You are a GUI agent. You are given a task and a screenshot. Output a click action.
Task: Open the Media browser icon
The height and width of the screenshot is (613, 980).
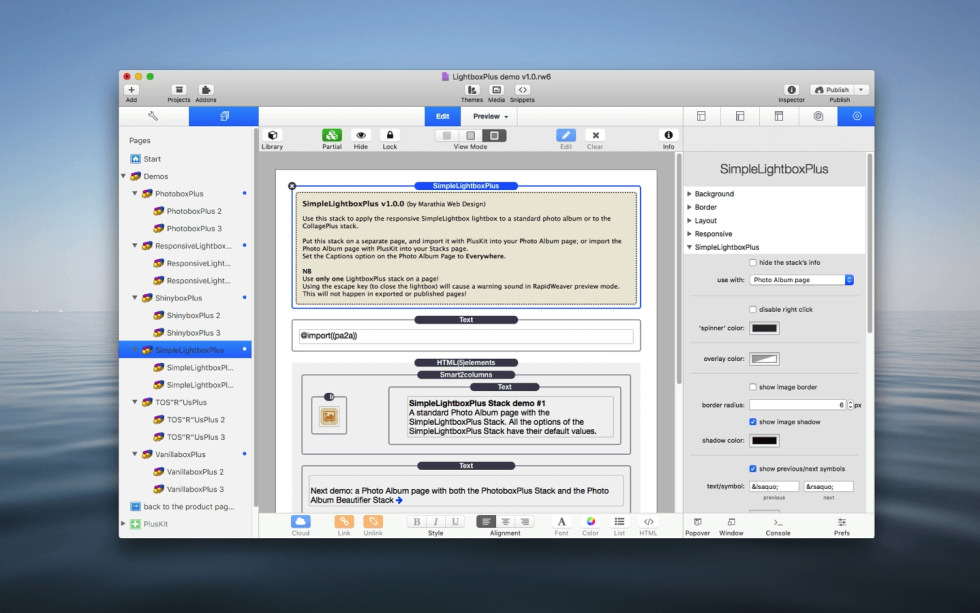[x=496, y=90]
